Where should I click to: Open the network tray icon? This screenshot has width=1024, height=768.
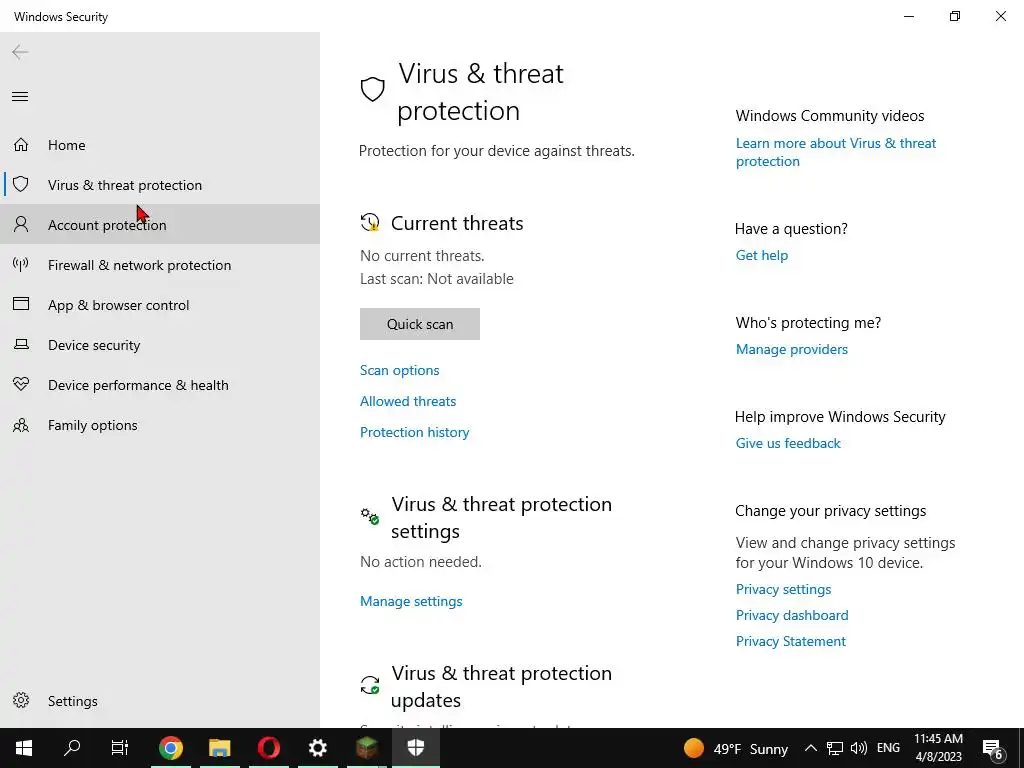(x=835, y=748)
